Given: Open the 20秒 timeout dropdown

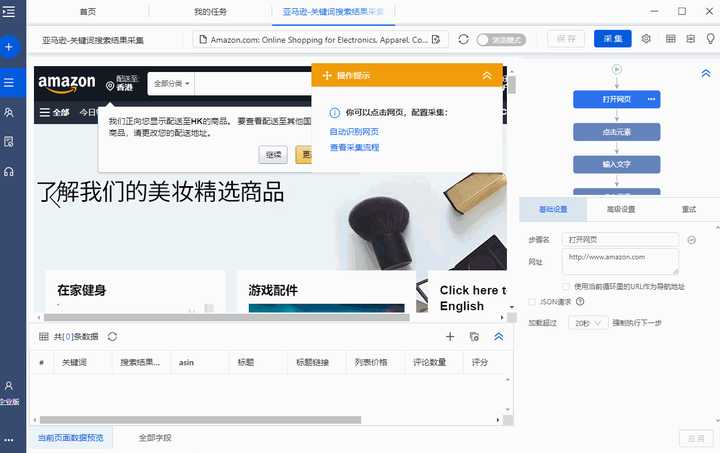Looking at the screenshot, I should [x=588, y=323].
